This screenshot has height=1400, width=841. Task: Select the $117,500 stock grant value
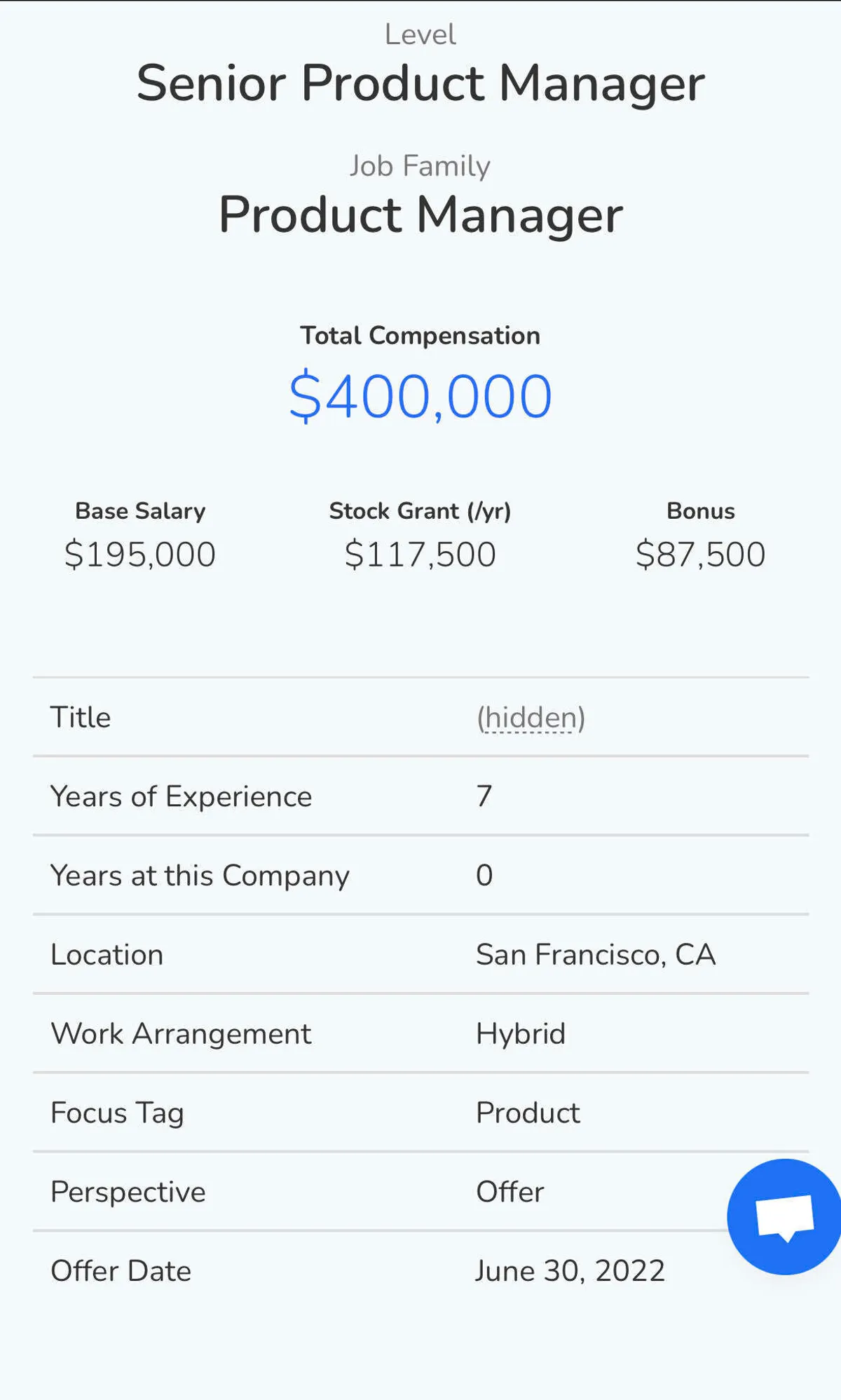tap(420, 555)
